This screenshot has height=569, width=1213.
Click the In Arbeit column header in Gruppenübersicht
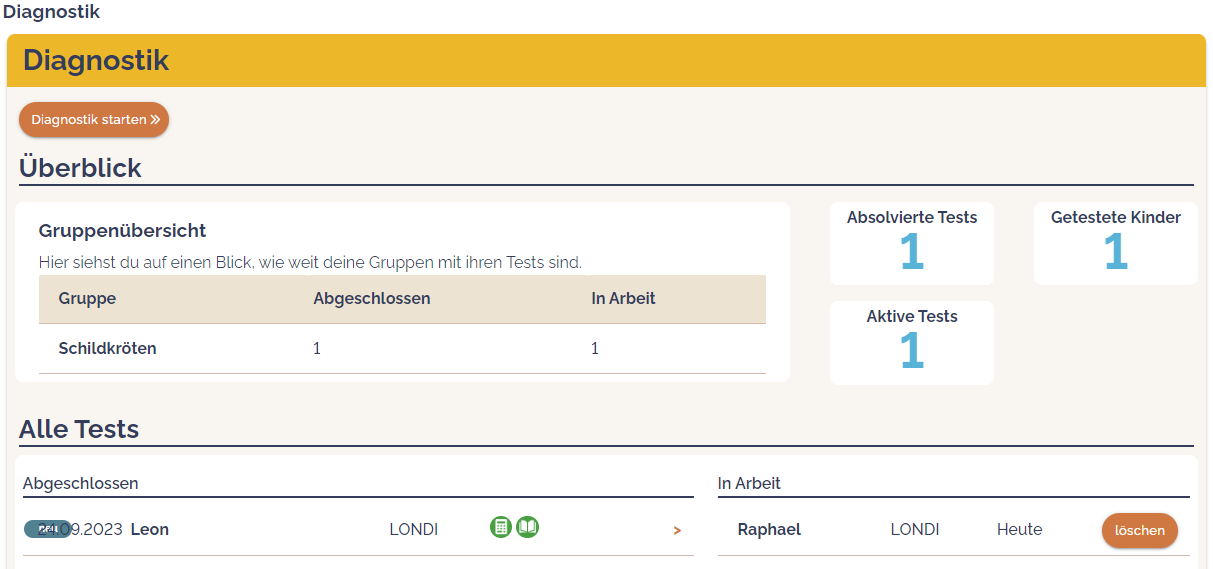(623, 299)
